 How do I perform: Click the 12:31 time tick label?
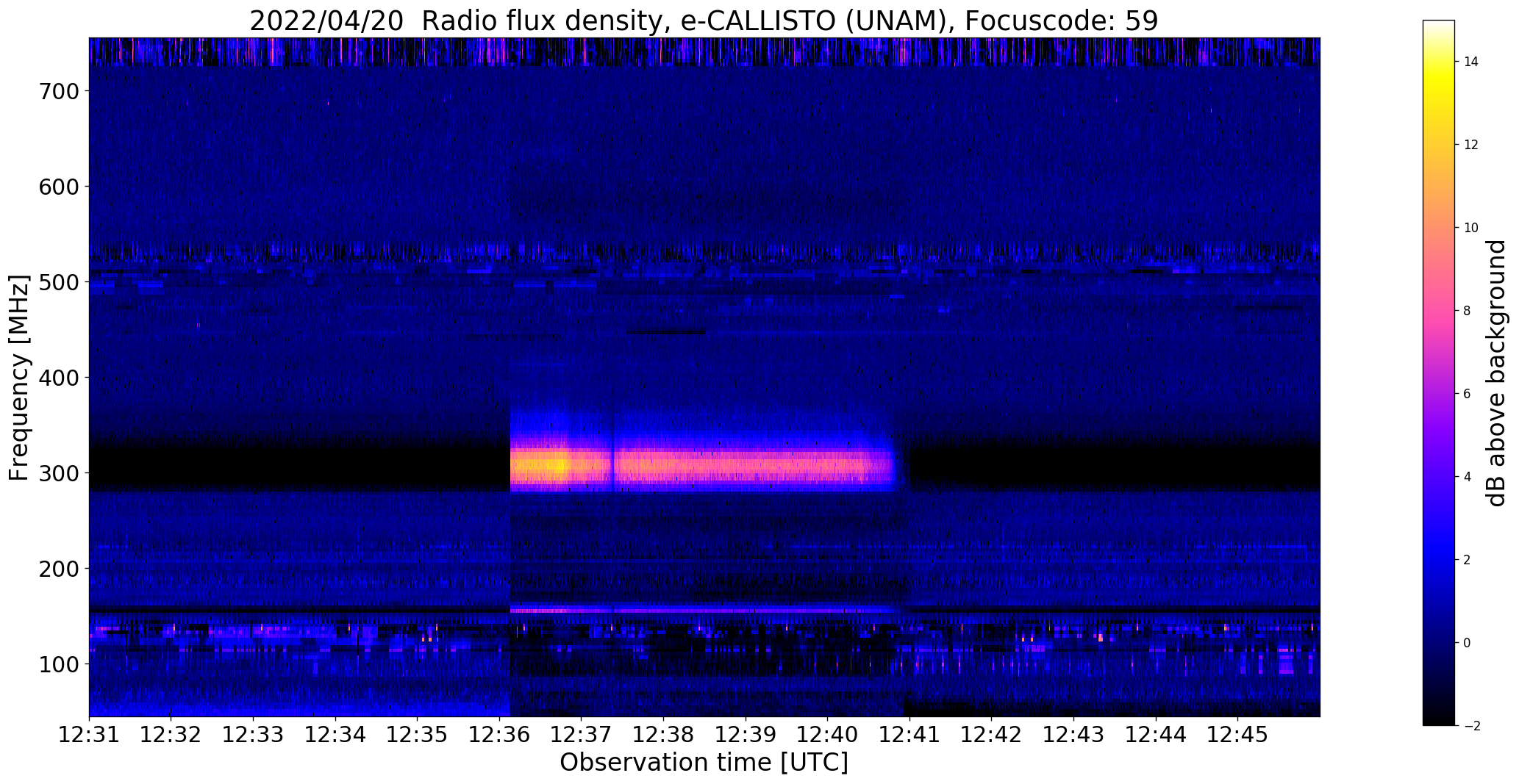point(89,735)
